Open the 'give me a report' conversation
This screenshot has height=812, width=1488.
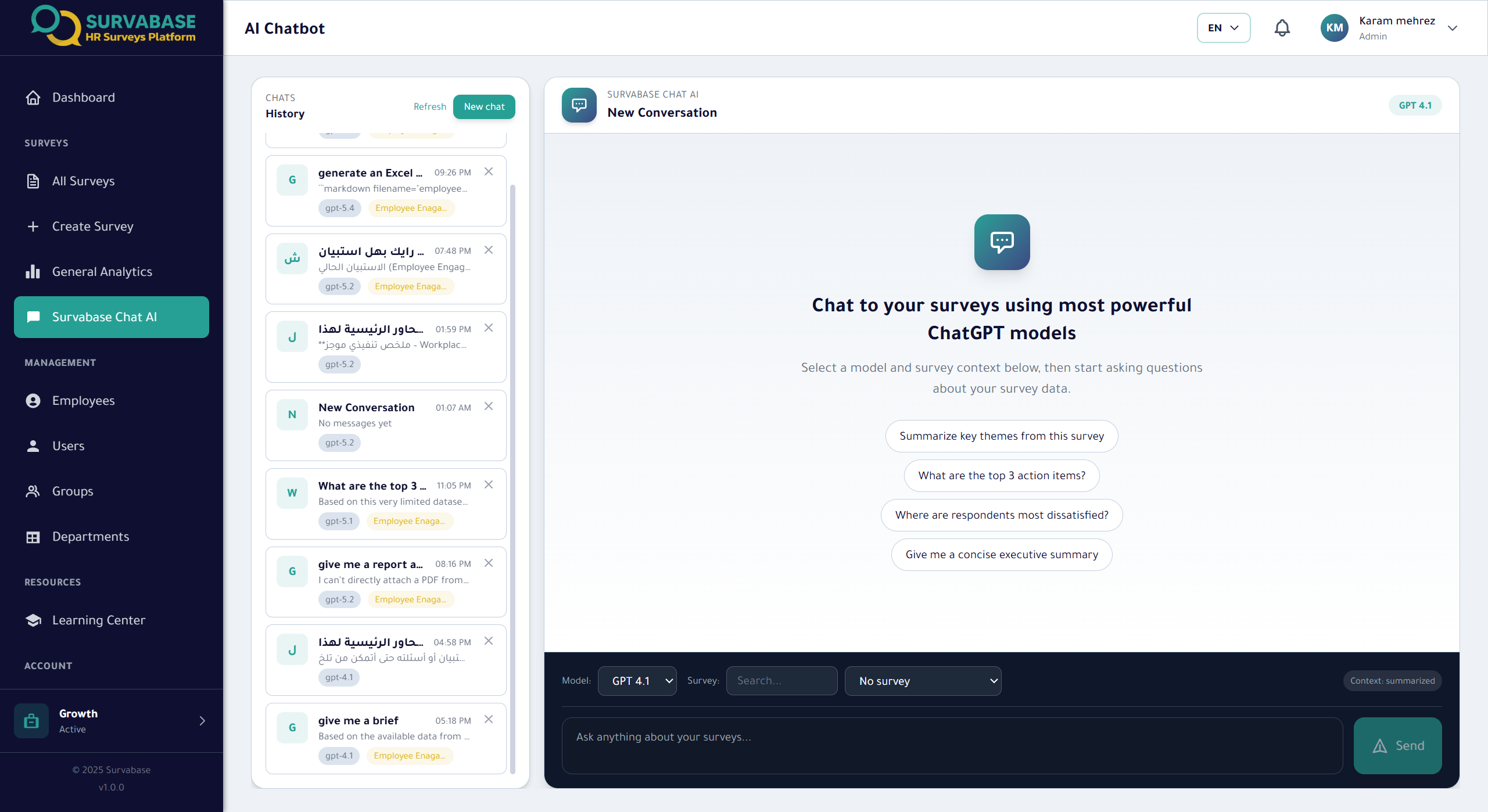(x=386, y=583)
